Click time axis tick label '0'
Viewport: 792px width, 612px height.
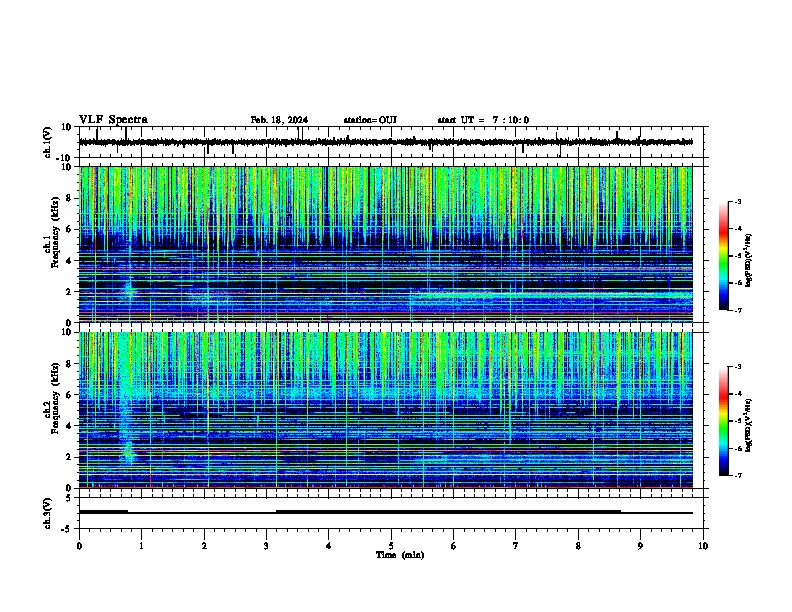pos(79,546)
